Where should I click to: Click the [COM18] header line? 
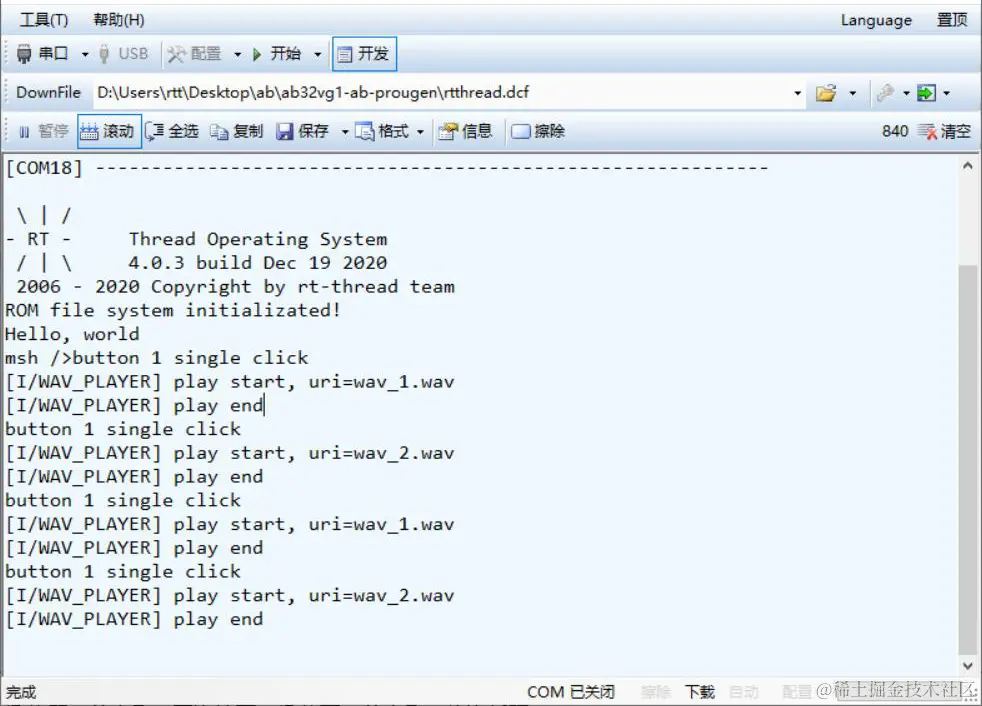tap(386, 168)
